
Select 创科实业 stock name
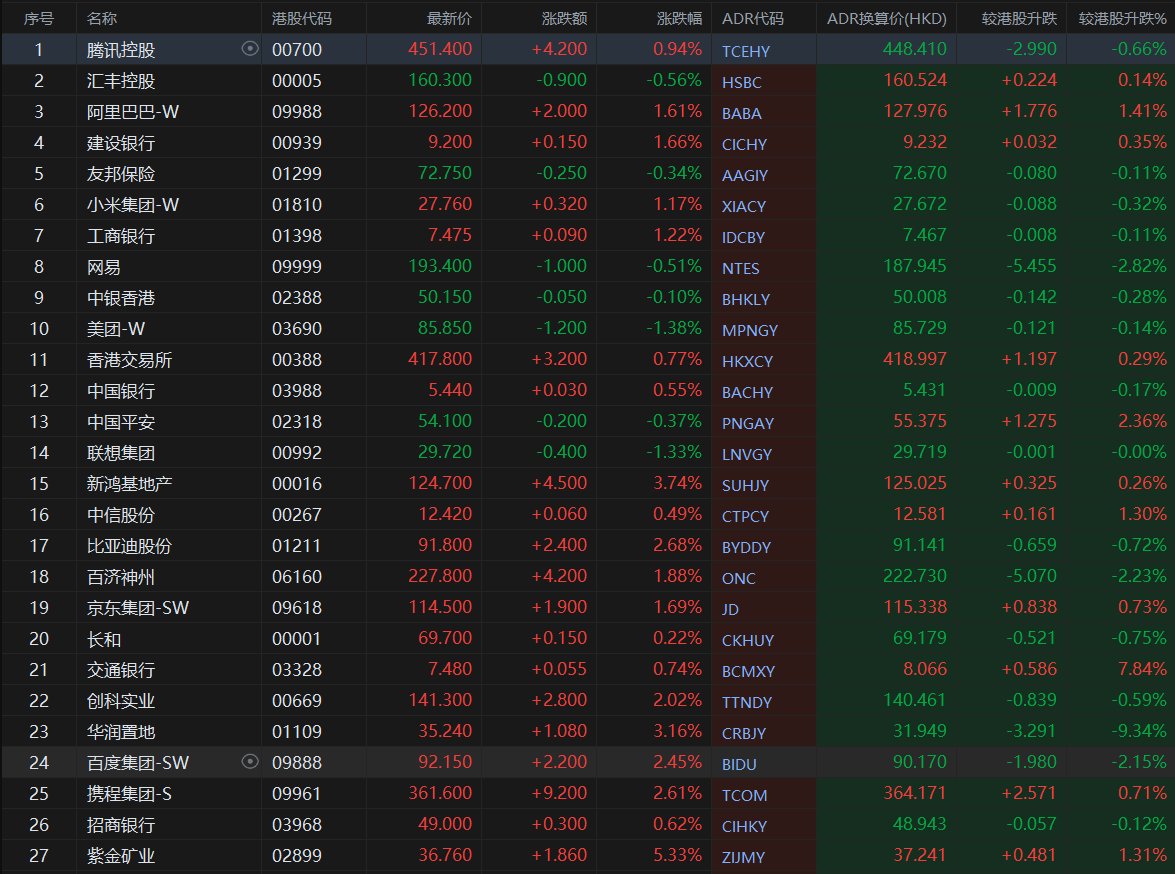tap(121, 702)
